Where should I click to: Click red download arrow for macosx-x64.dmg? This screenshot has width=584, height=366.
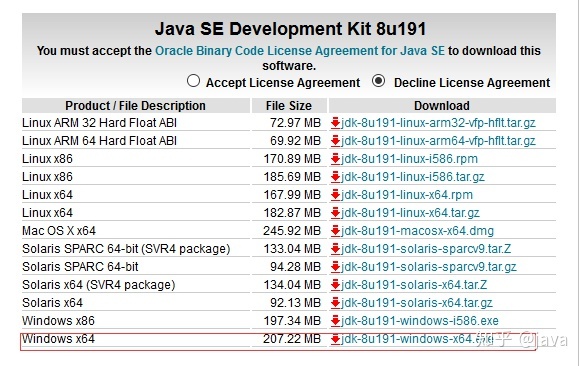pos(335,231)
